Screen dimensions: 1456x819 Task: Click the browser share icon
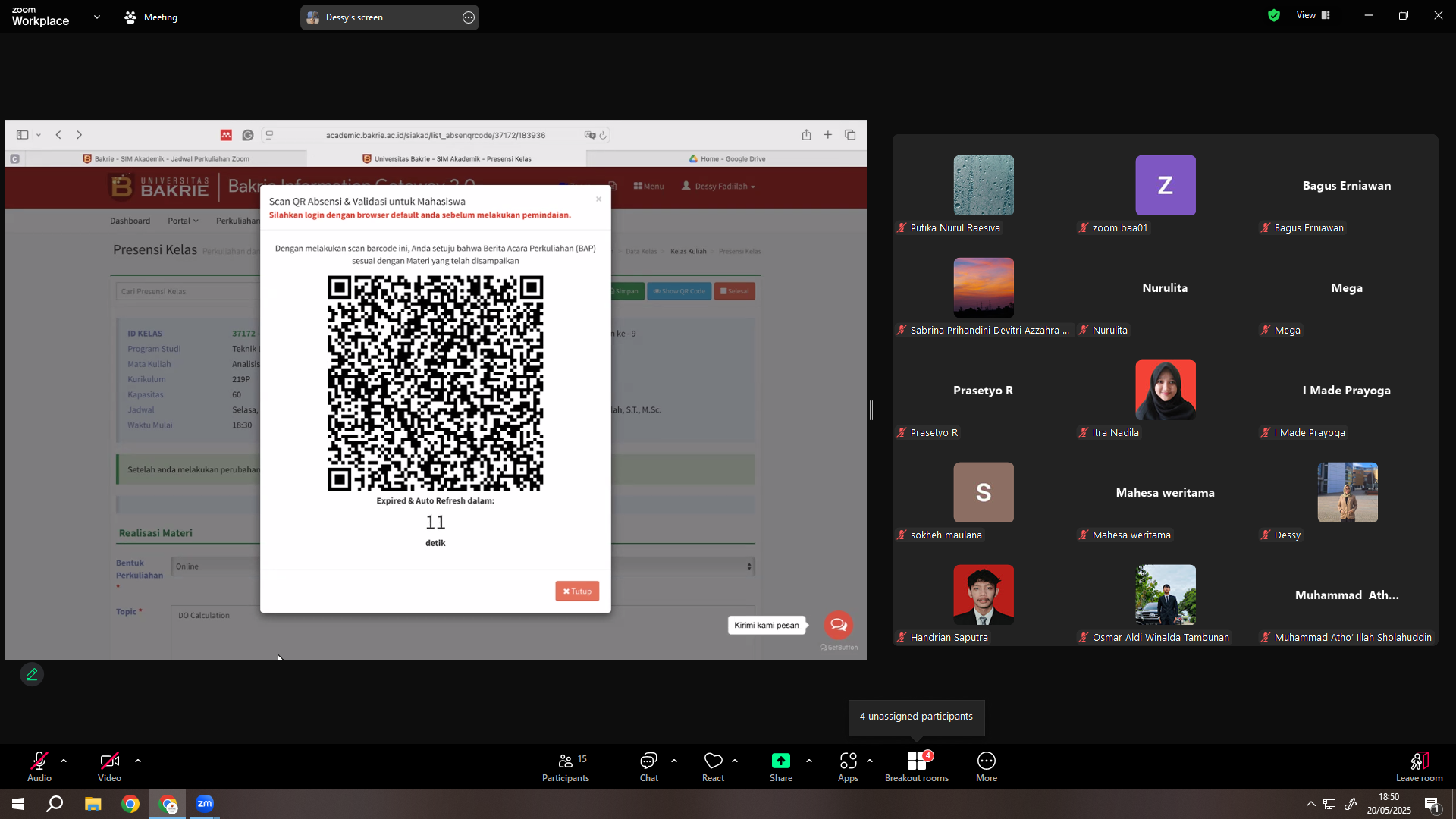806,135
